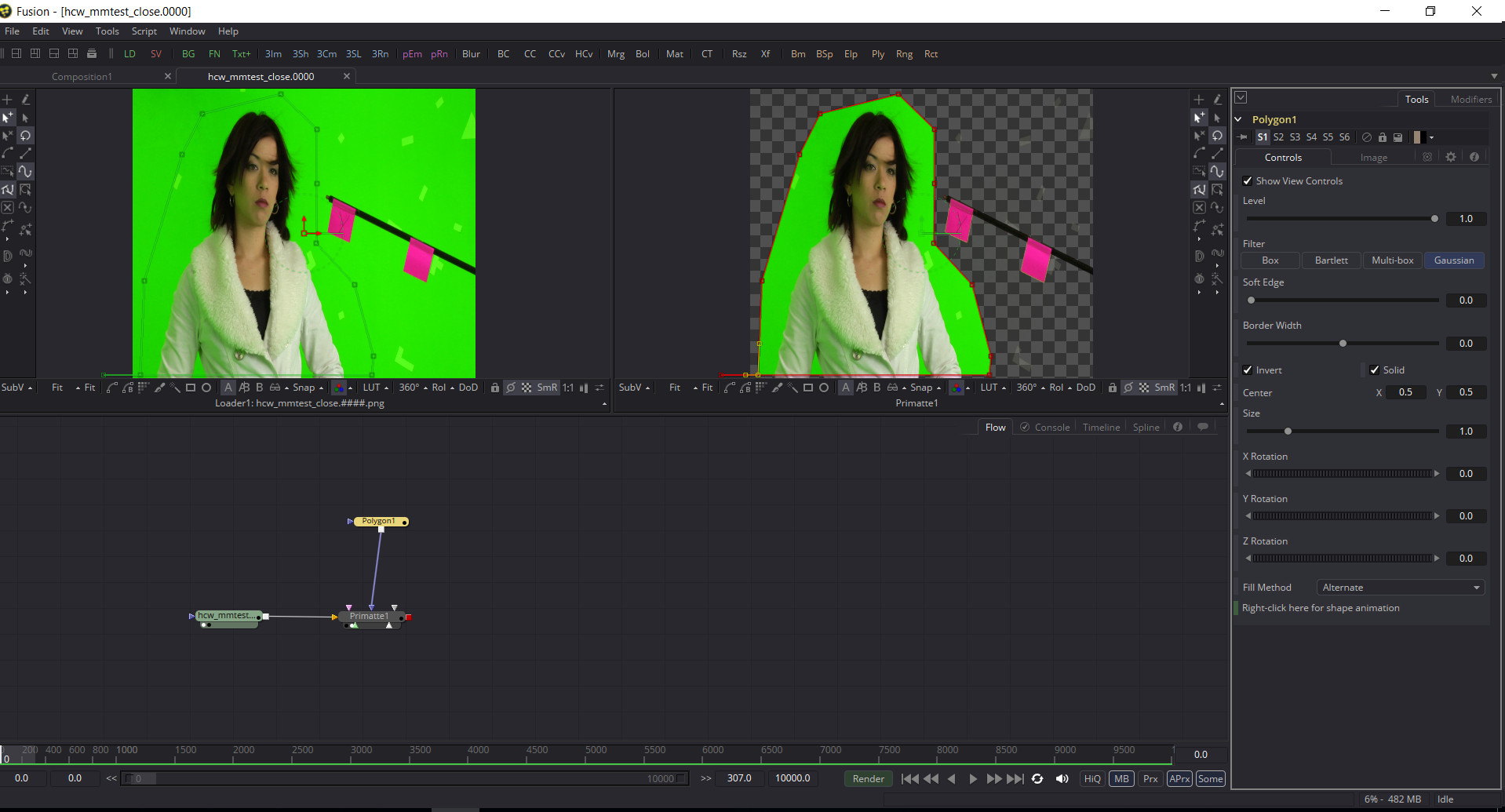This screenshot has height=812, width=1505.
Task: Collapse the Polygon1 tool header
Action: coord(1238,119)
